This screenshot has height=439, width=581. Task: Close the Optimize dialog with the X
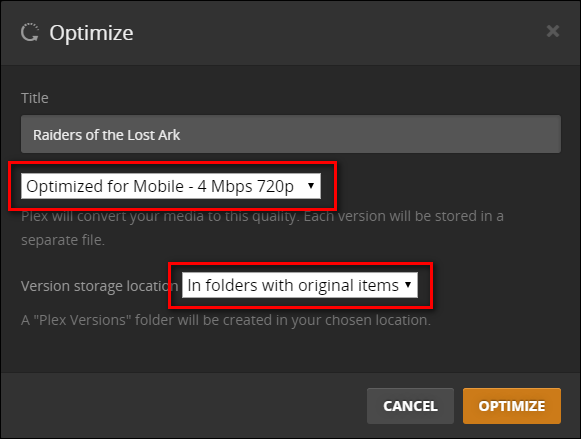point(552,31)
